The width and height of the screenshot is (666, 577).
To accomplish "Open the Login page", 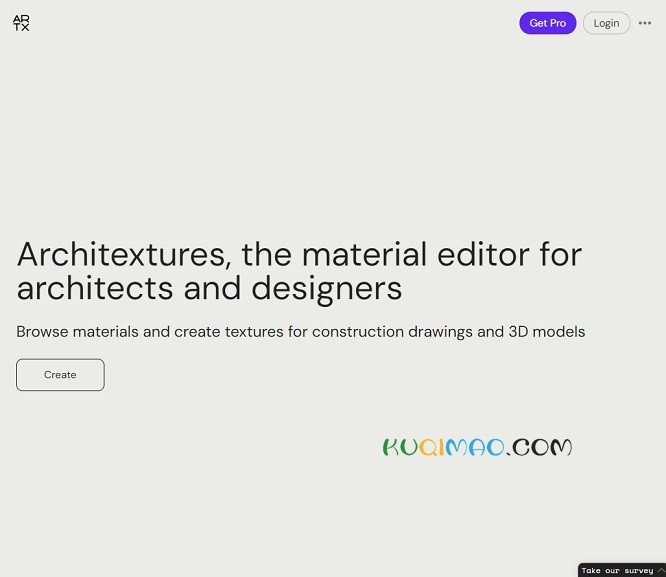I will 606,23.
